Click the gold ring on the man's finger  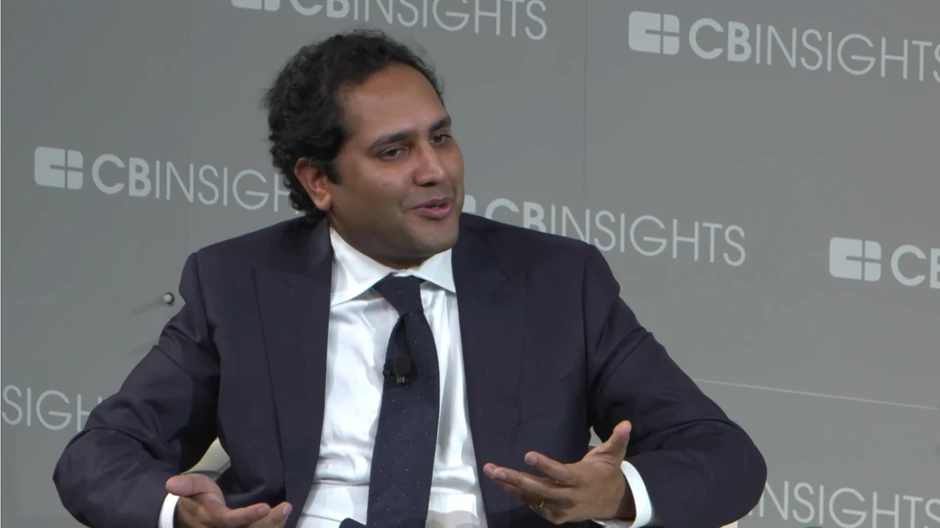click(540, 505)
